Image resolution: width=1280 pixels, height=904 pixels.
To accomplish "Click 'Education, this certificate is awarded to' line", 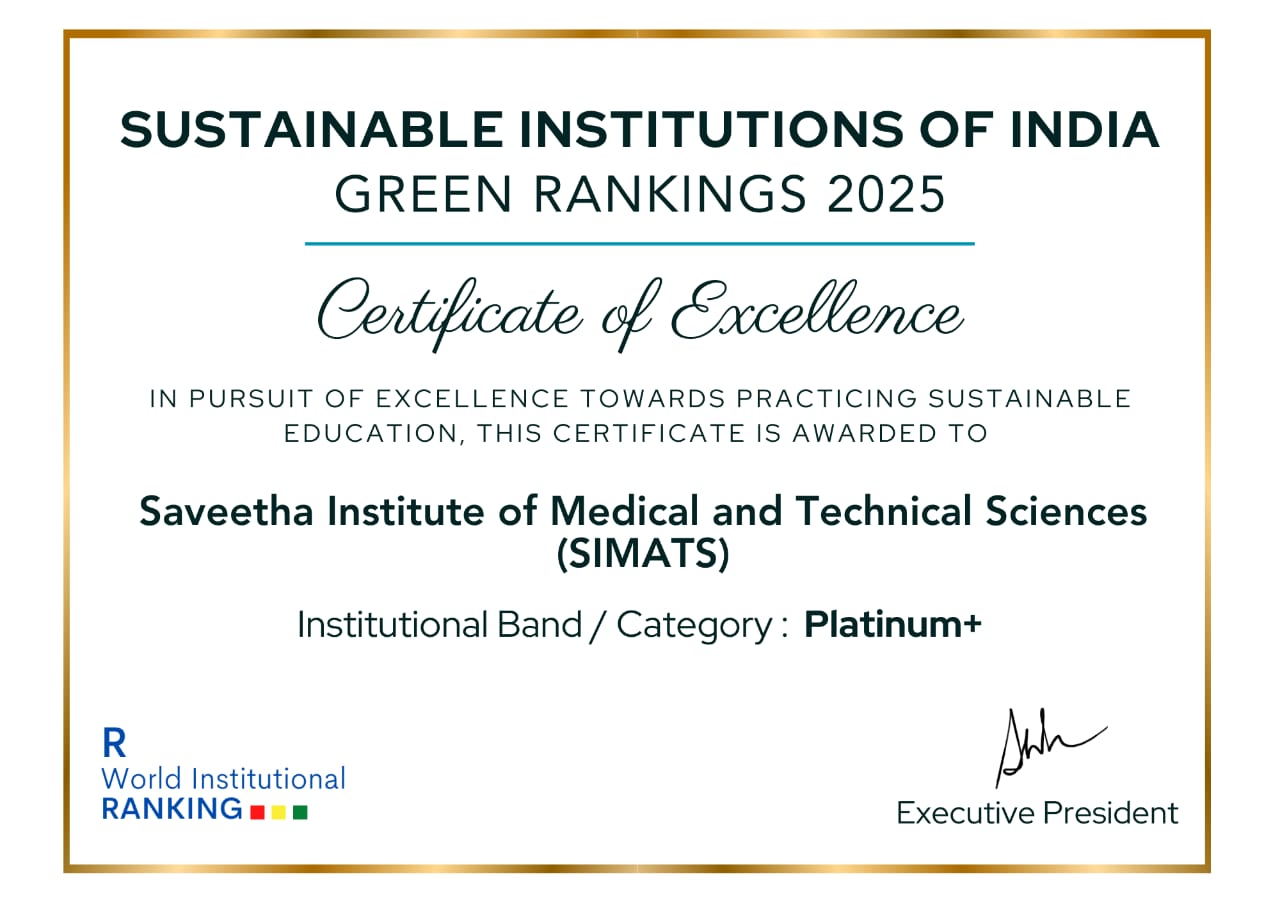I will pos(635,434).
